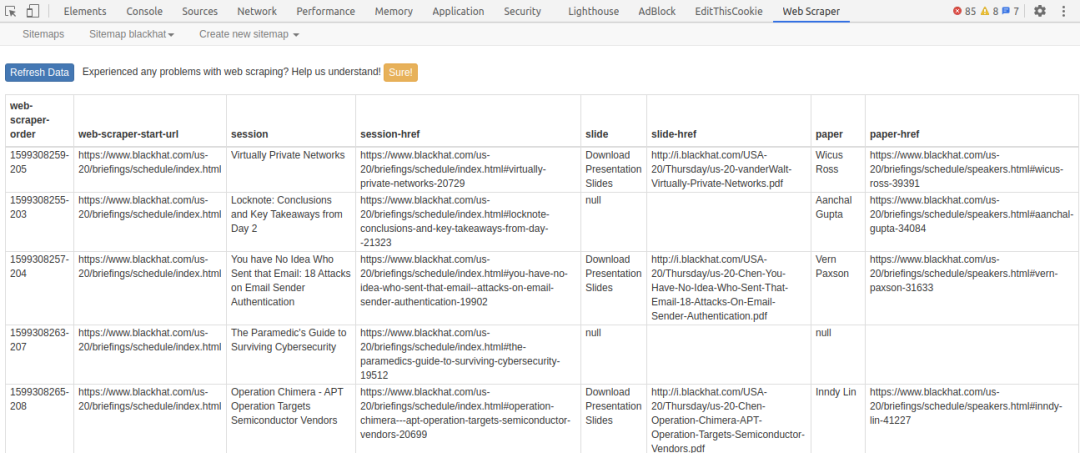The height and width of the screenshot is (453, 1080).
Task: Click the blue messages count icon
Action: (1006, 11)
